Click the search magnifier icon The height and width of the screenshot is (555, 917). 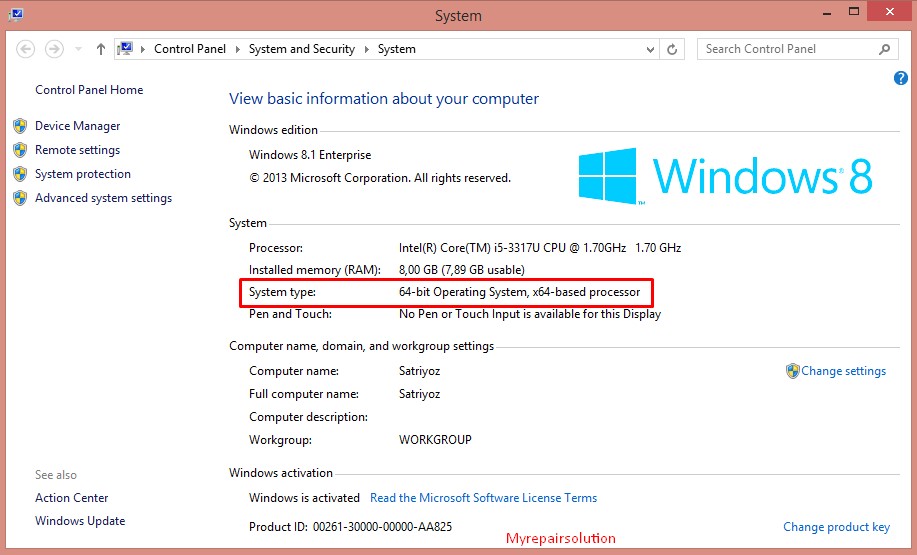coord(885,49)
